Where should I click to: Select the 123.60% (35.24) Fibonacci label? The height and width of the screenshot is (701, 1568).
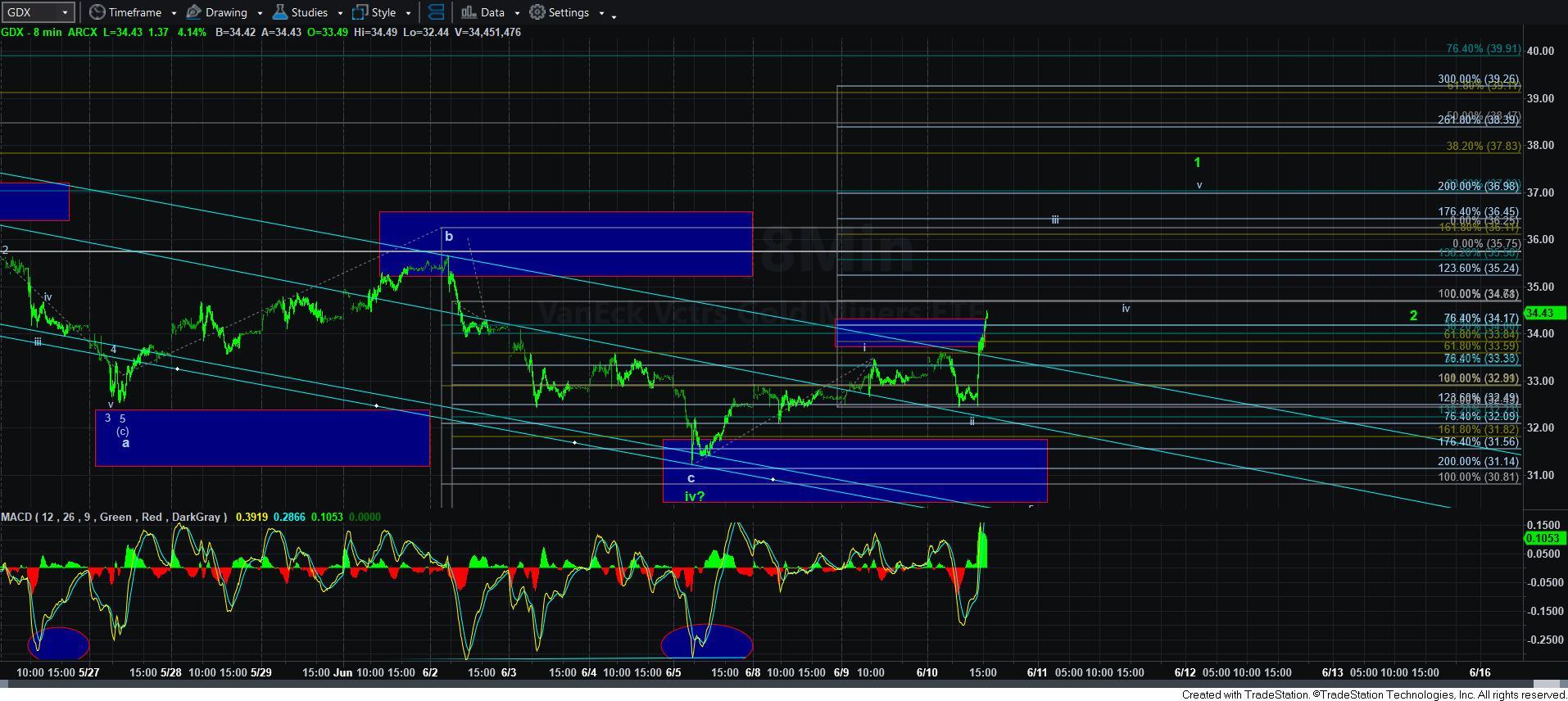pos(1479,268)
